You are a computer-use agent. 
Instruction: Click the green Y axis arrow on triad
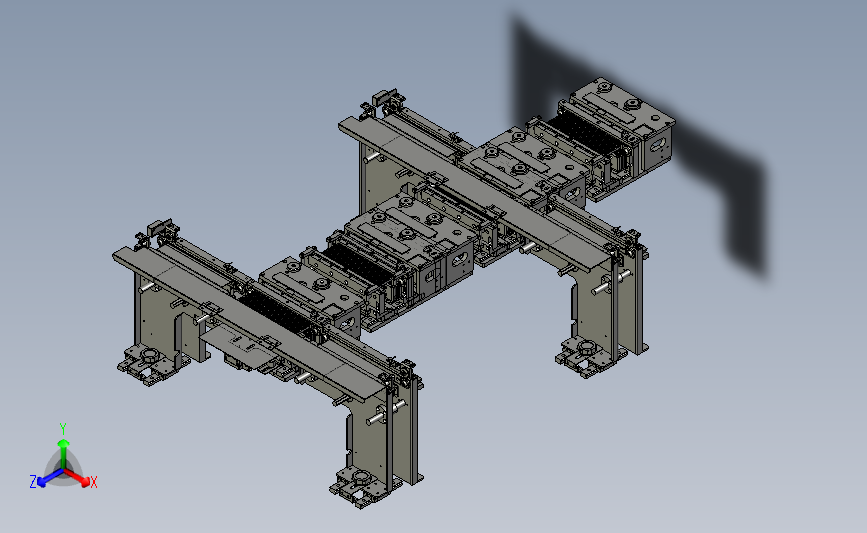pyautogui.click(x=63, y=453)
